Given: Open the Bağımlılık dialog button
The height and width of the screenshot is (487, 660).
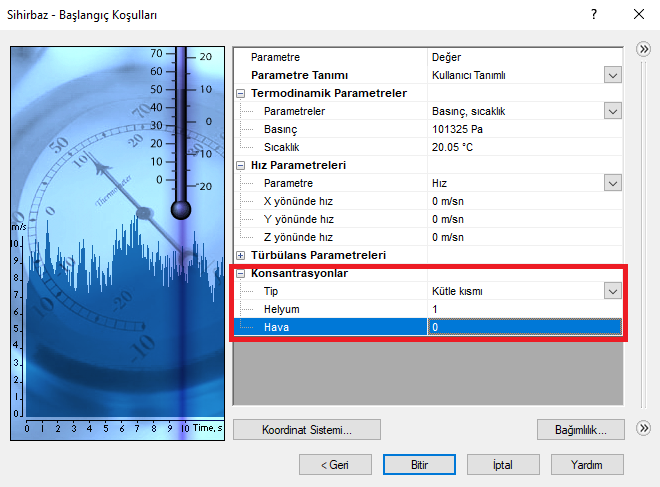Looking at the screenshot, I should click(581, 429).
